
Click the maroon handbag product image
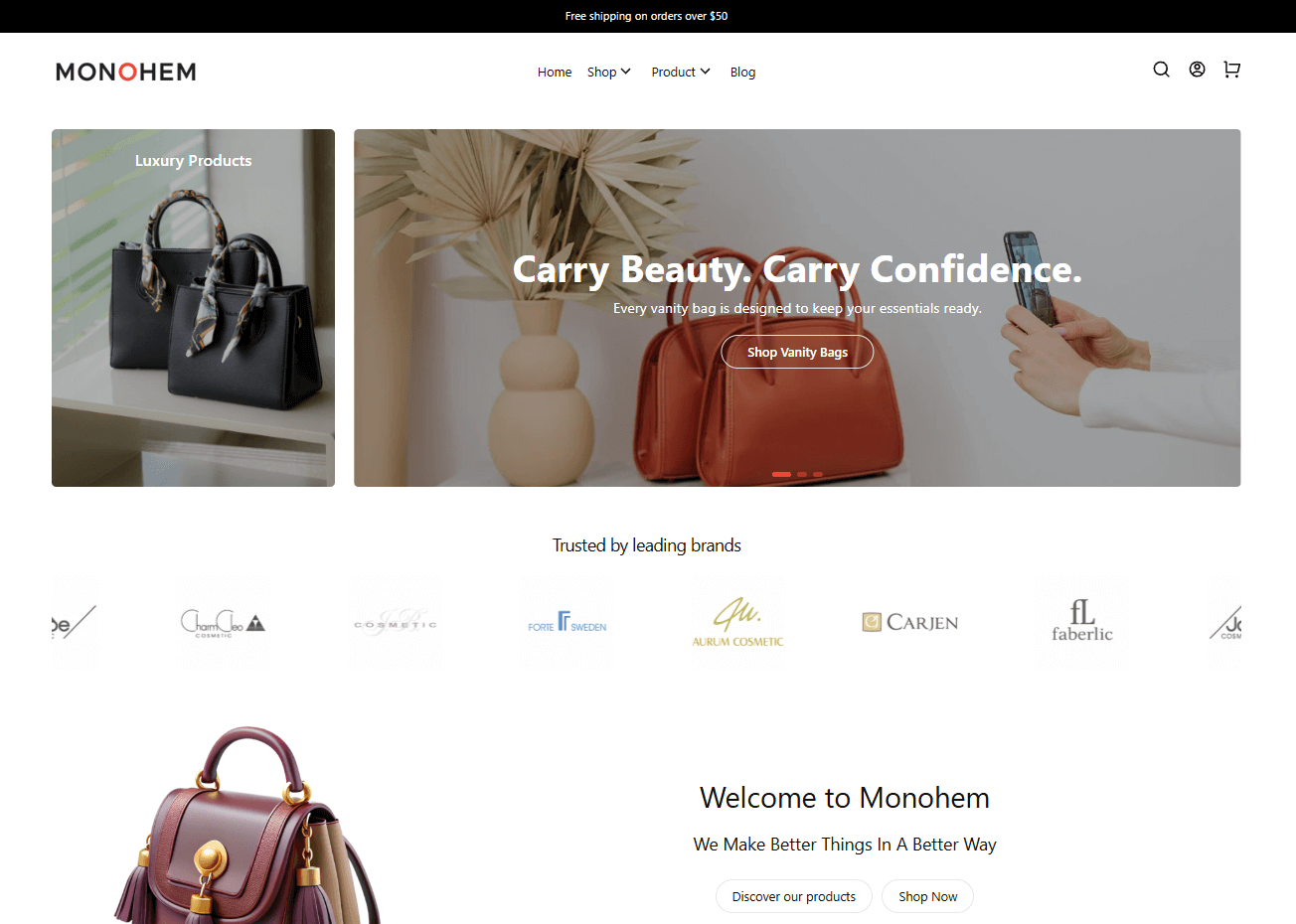pos(248,827)
